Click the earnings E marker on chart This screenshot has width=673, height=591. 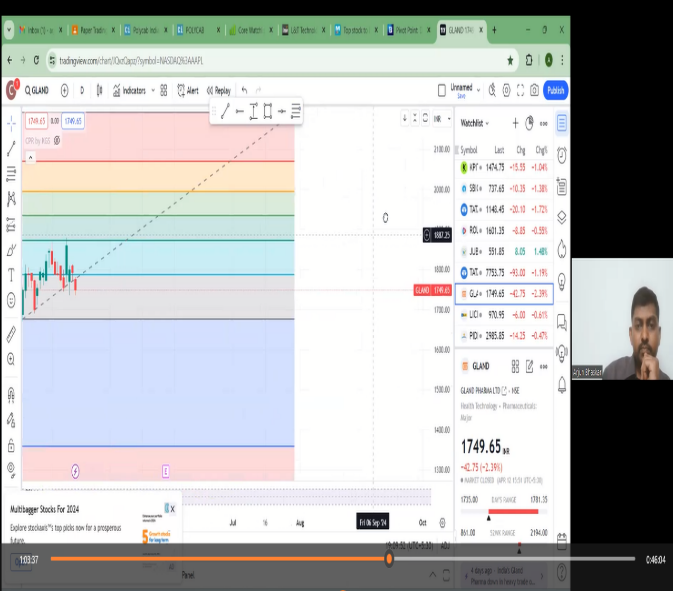(x=166, y=471)
